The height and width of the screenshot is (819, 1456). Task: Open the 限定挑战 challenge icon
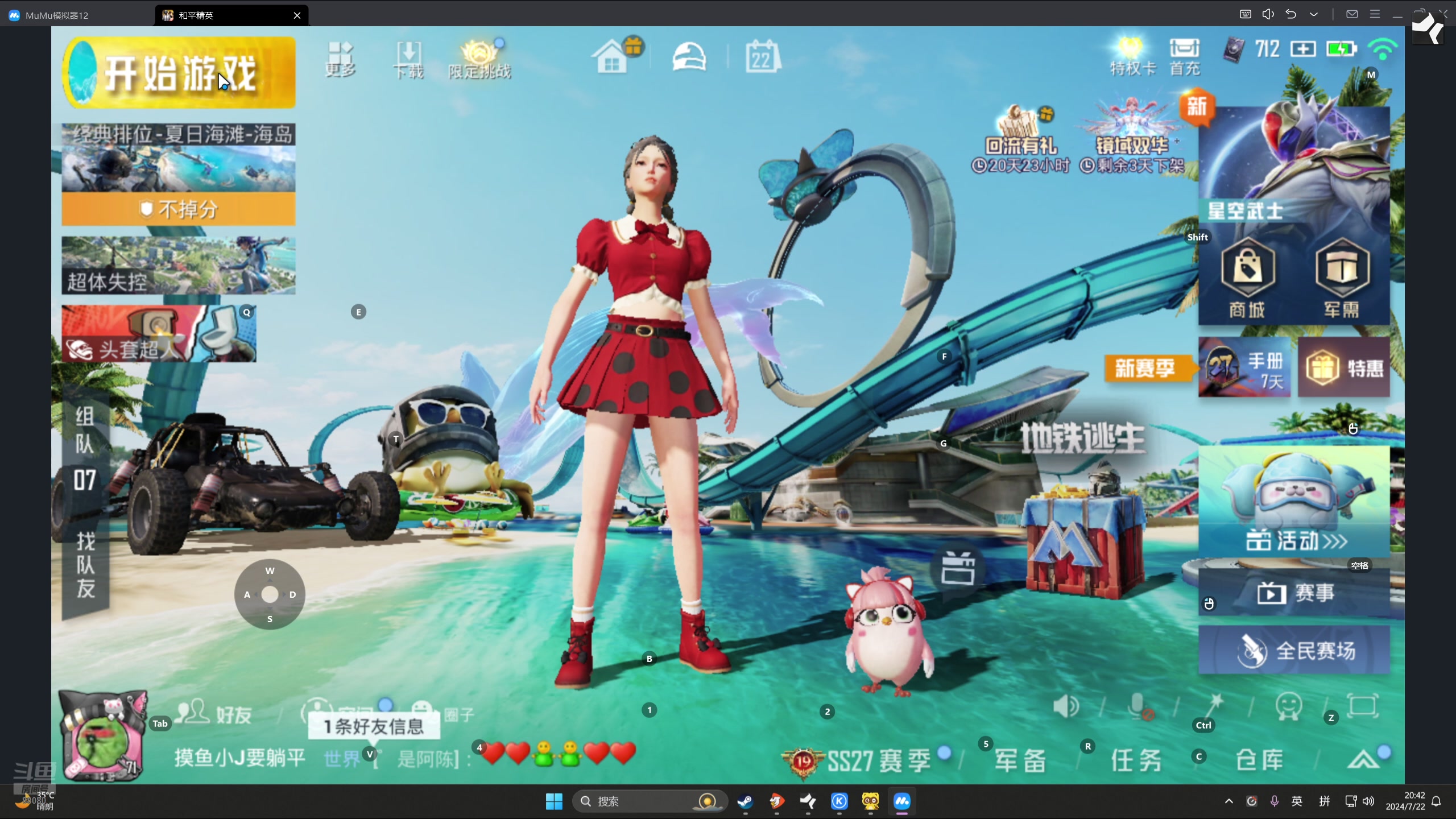pos(479,59)
